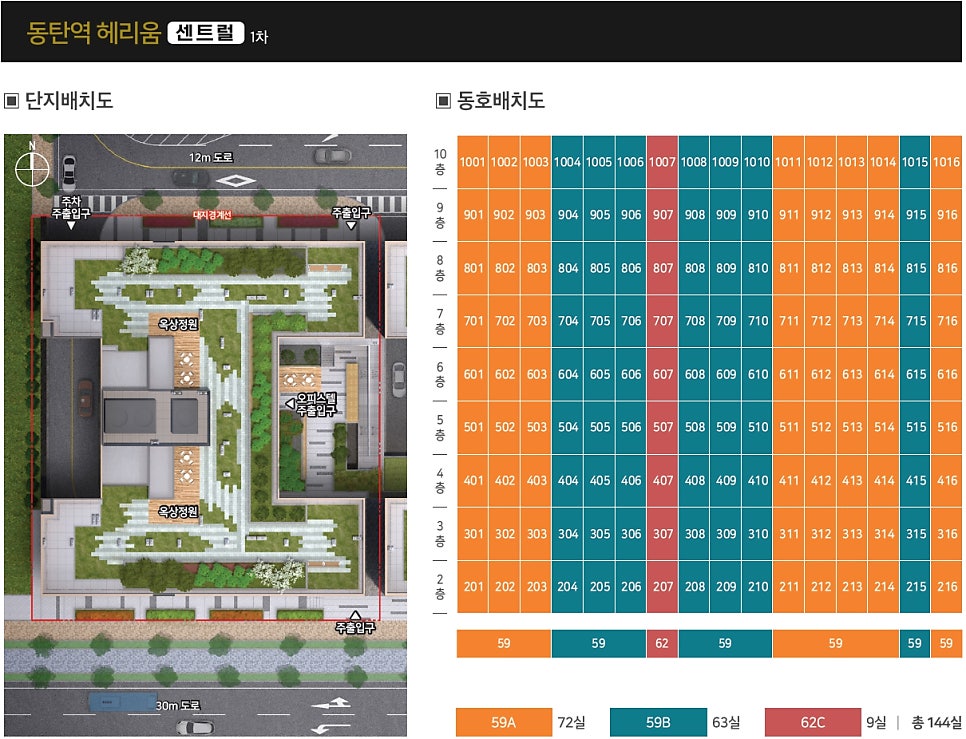Click the square bullet beside 단지배치도

[x=12, y=101]
